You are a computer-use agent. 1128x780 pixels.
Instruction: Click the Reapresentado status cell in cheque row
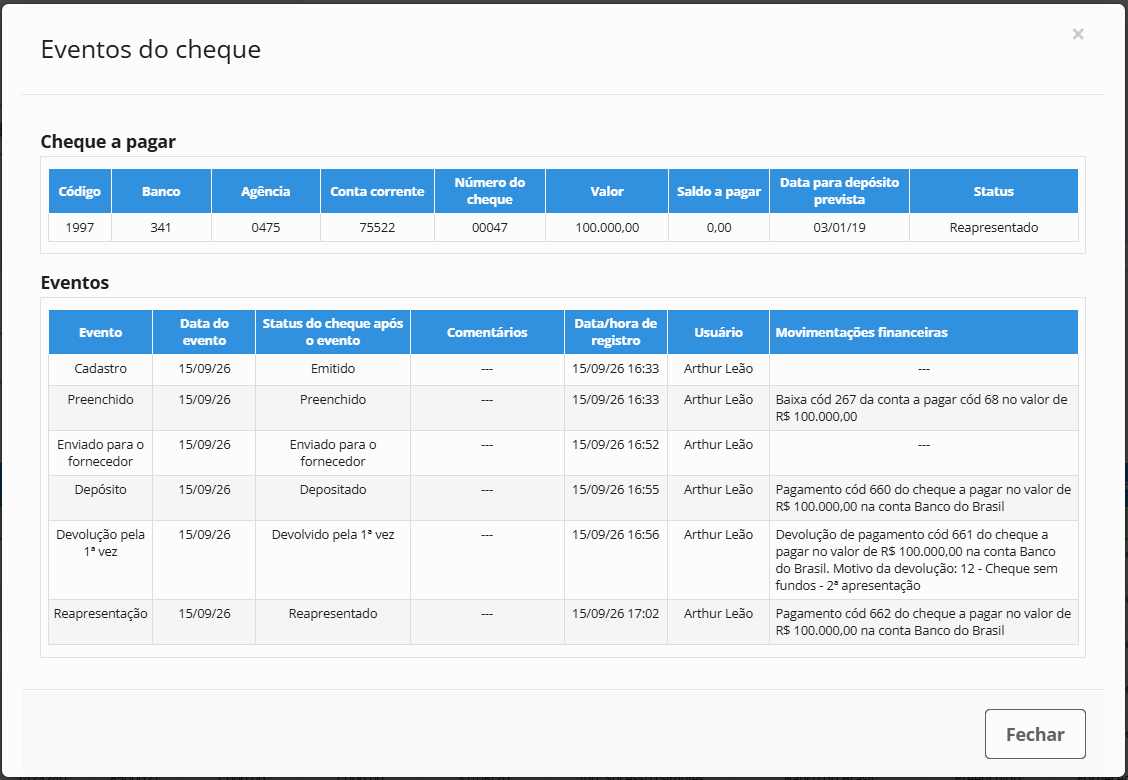[x=993, y=227]
